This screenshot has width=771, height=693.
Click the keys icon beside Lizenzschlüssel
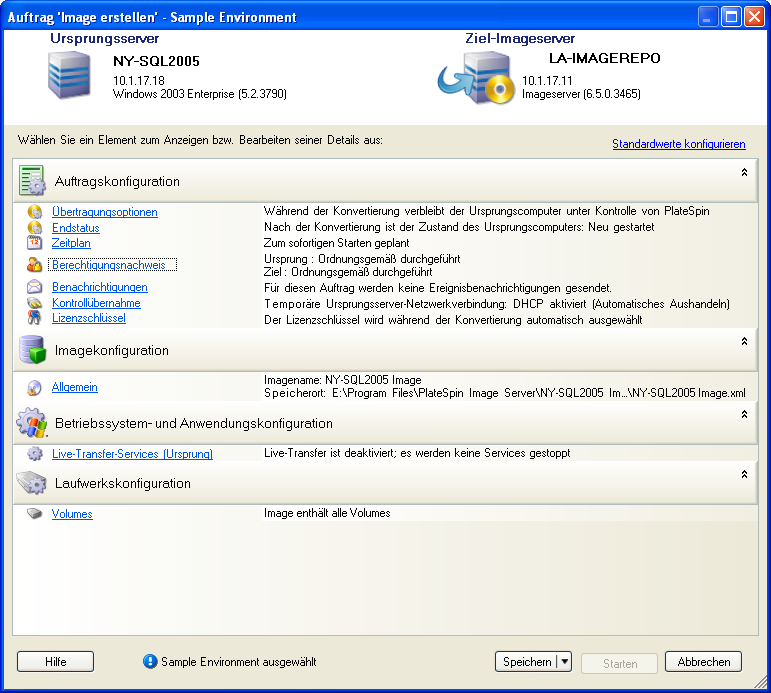34,318
